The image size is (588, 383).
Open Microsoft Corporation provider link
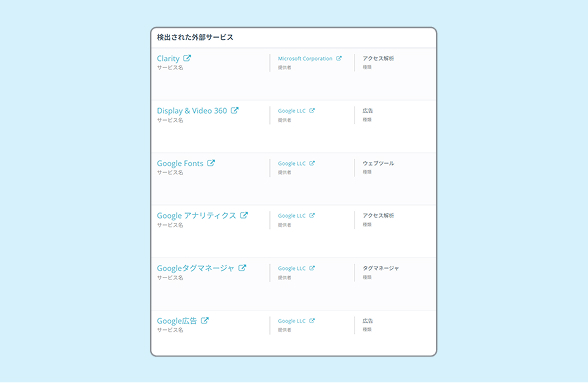[305, 59]
